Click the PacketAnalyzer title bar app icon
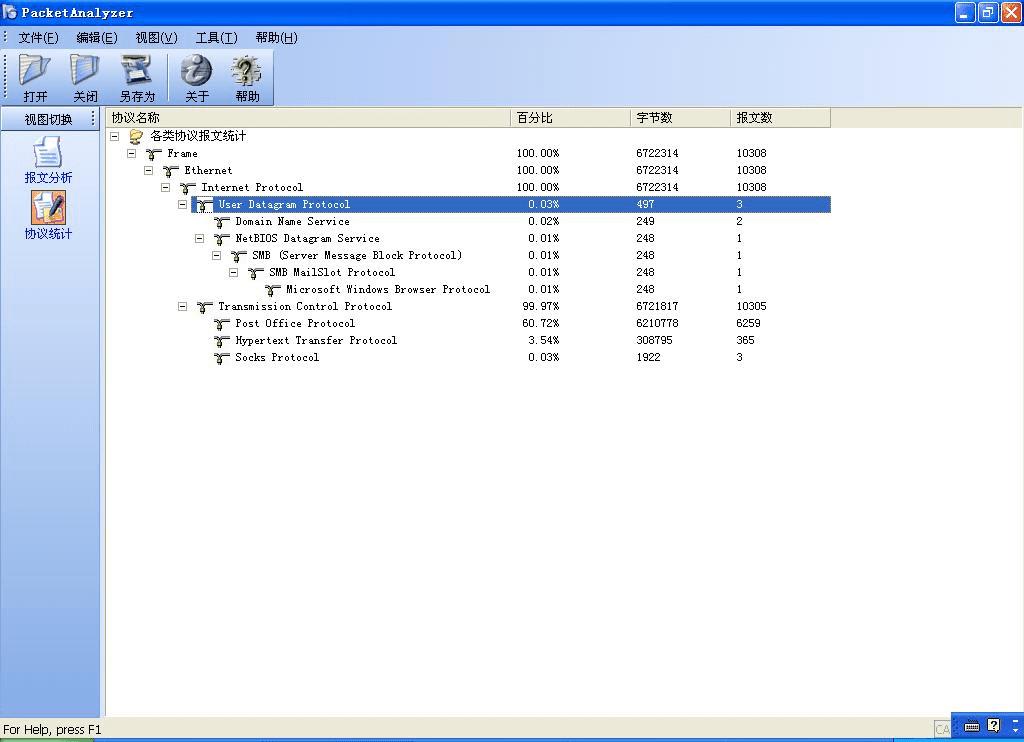Viewport: 1024px width, 742px height. coord(10,12)
